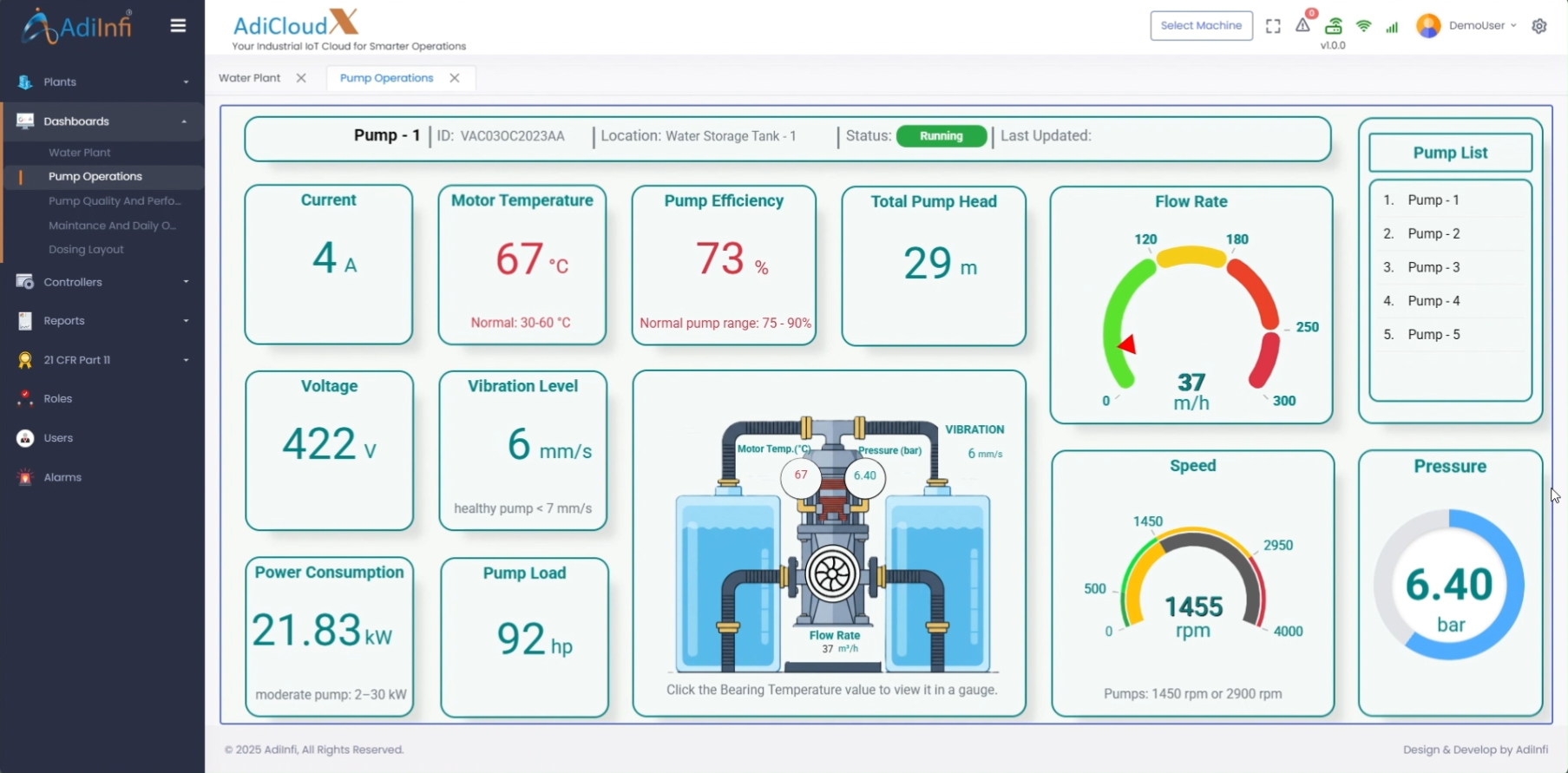
Task: Click the hamburger menu icon to collapse sidebar
Action: pyautogui.click(x=178, y=26)
